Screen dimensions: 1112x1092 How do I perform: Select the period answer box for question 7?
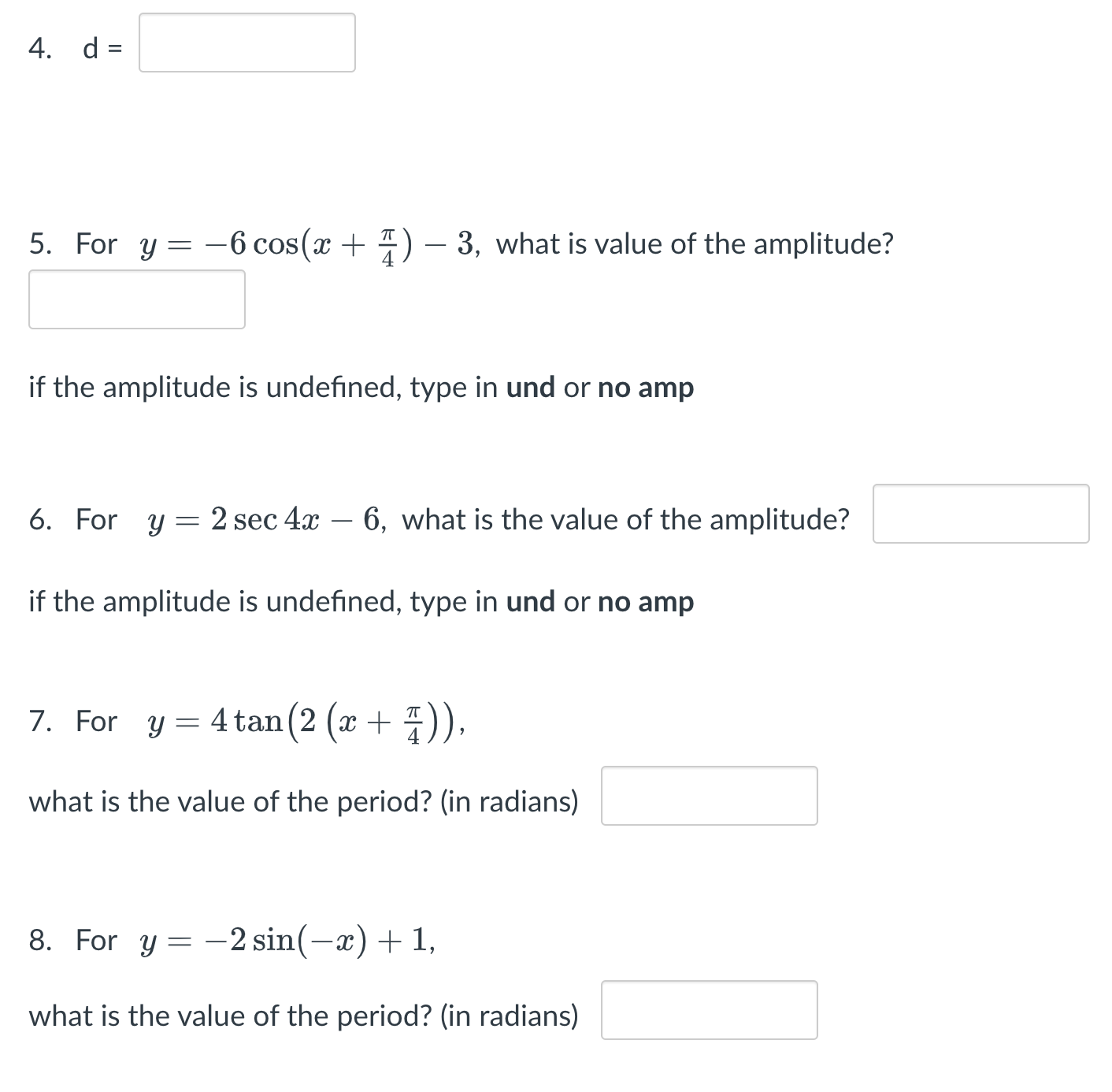(x=708, y=797)
